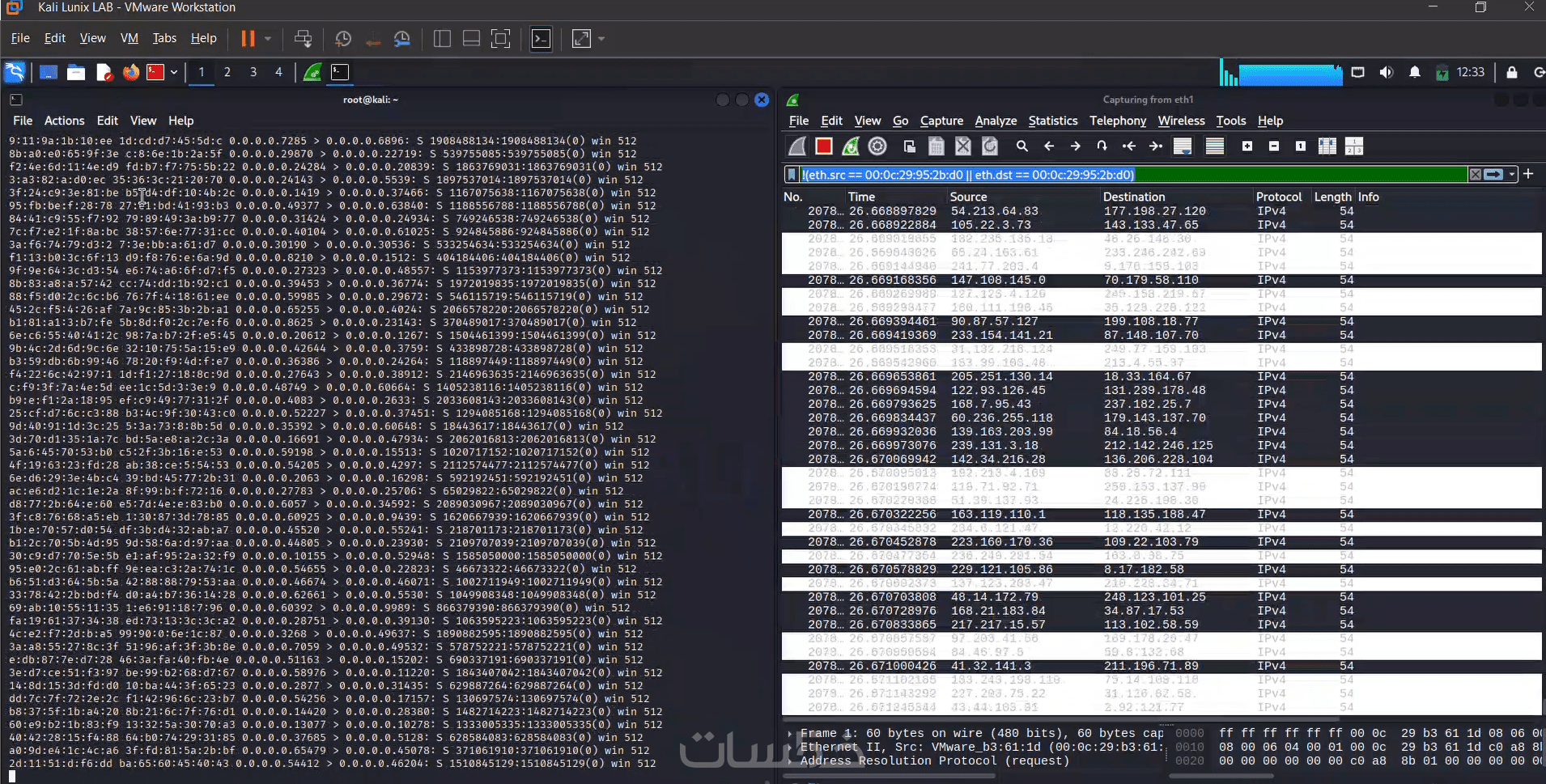
Task: Open the notifications bell in Kali panel
Action: [x=1415, y=72]
